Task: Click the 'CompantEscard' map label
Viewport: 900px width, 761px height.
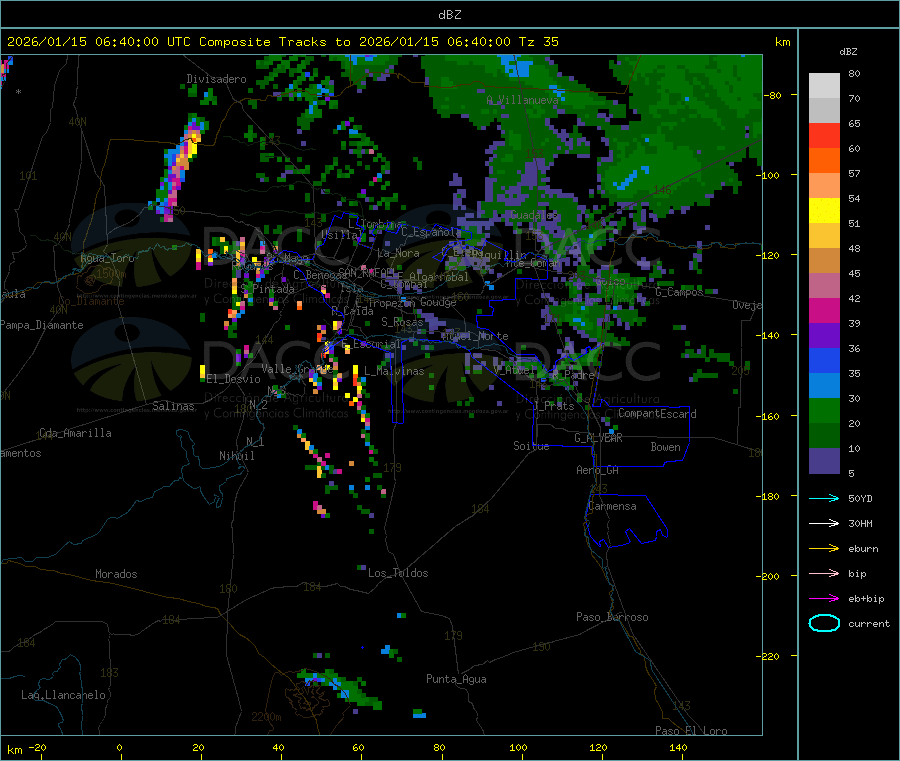Action: (657, 414)
